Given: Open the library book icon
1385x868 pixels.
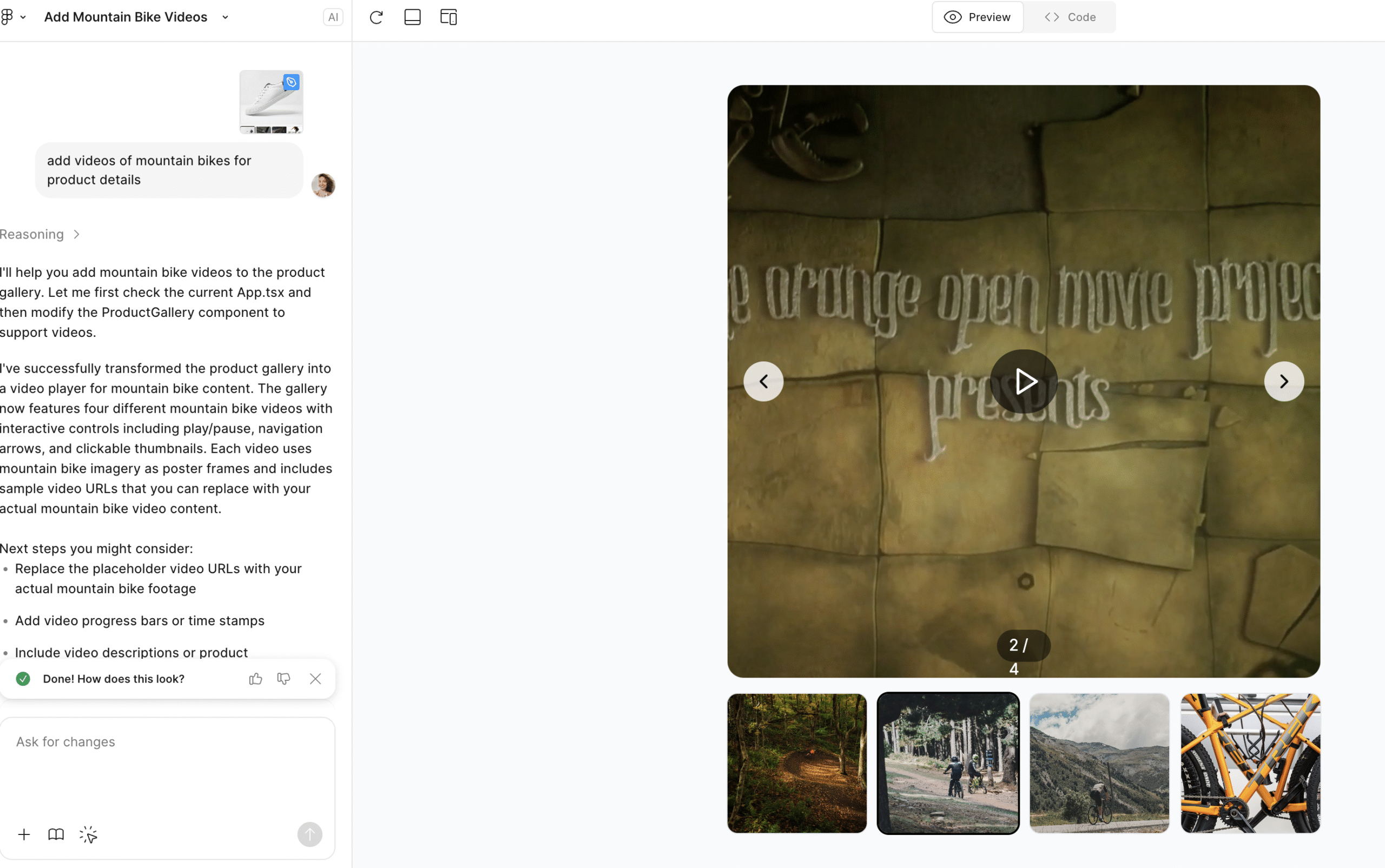Looking at the screenshot, I should click(x=56, y=834).
